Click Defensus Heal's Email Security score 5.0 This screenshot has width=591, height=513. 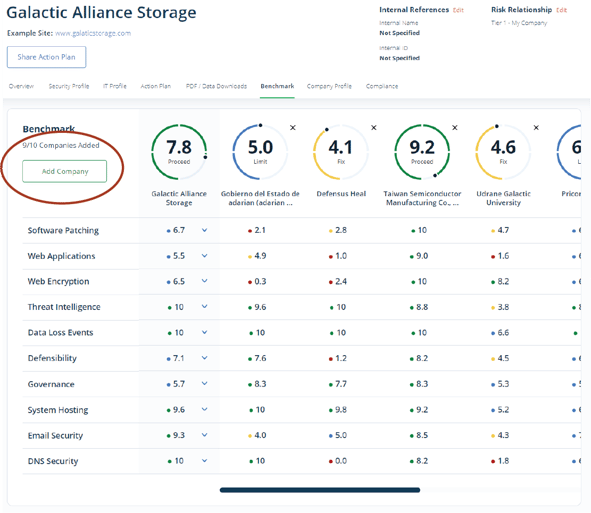[x=341, y=435]
